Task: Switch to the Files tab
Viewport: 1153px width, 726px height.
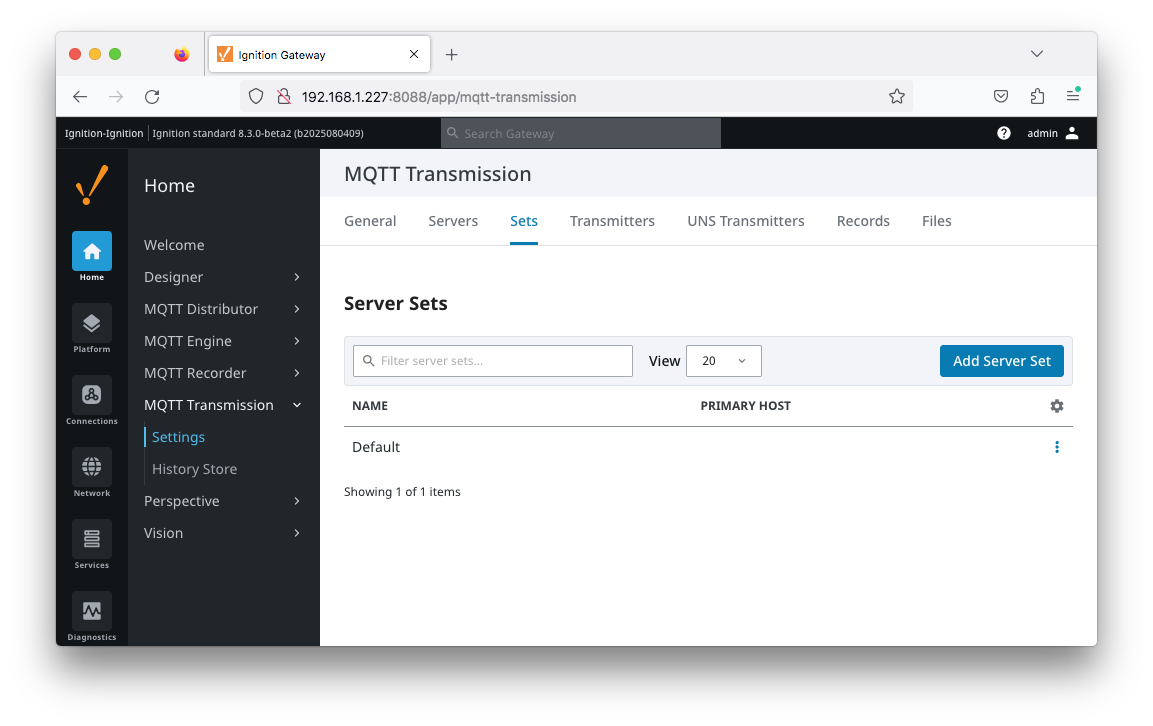Action: point(936,221)
